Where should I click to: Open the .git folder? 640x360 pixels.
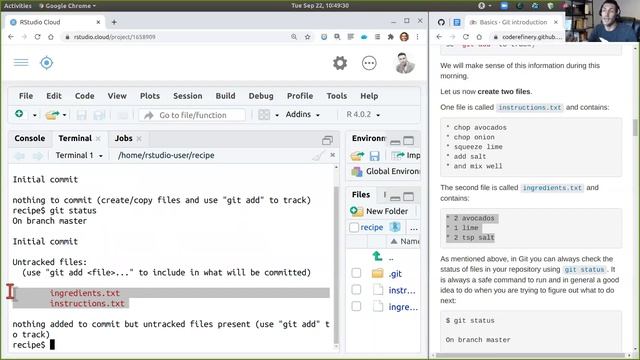point(395,273)
